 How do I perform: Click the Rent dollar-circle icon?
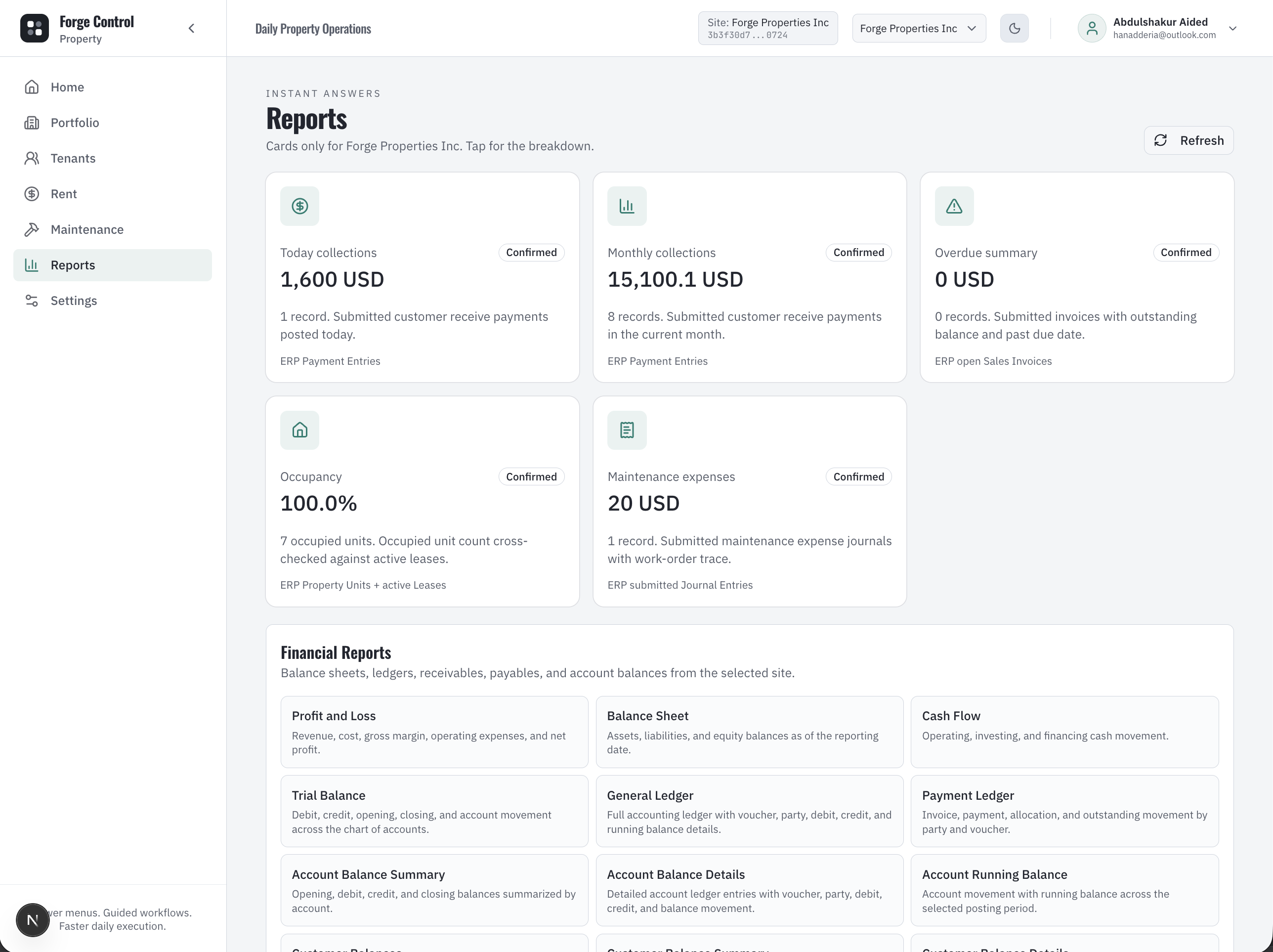(x=32, y=194)
